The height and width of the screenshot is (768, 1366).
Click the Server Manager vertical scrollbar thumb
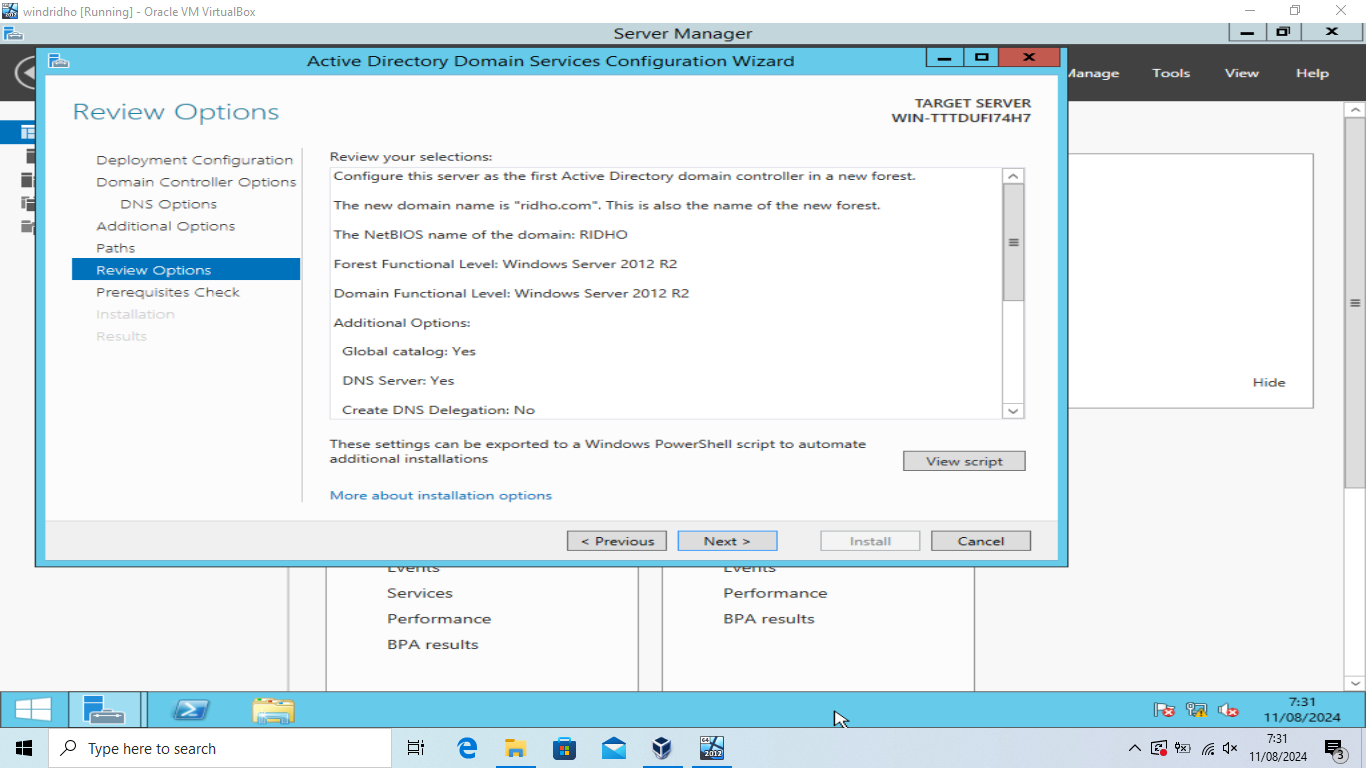tap(1355, 303)
